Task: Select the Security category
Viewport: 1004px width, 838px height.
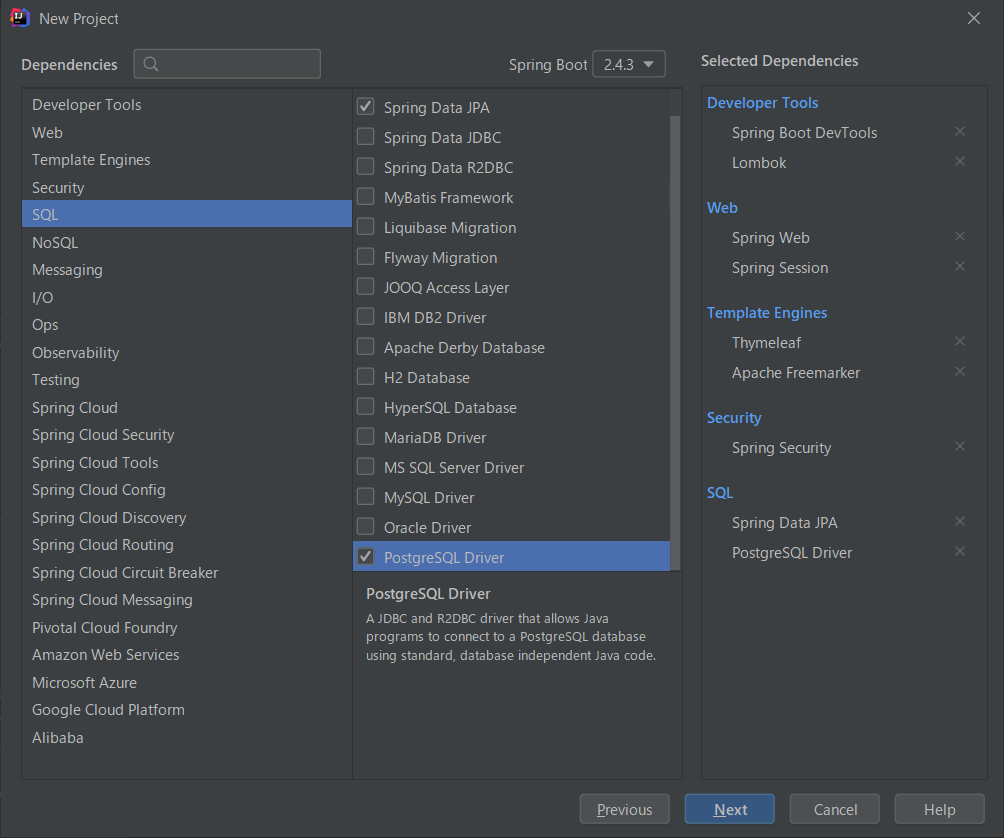Action: click(x=187, y=188)
